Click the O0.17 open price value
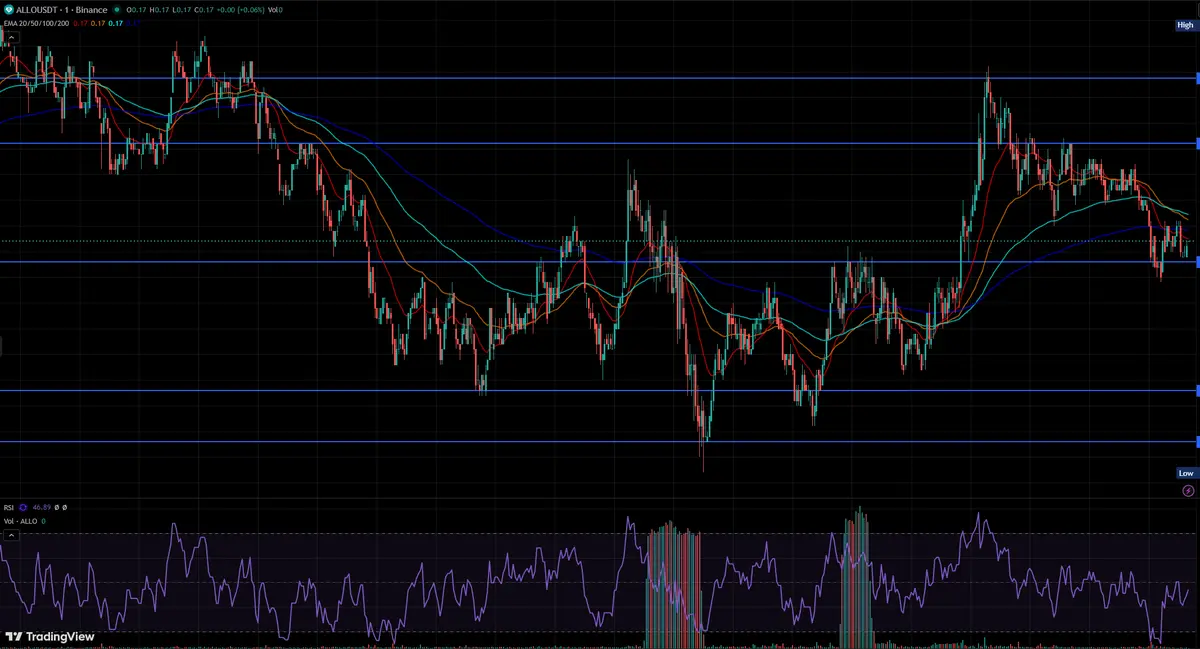This screenshot has height=649, width=1200. [136, 10]
